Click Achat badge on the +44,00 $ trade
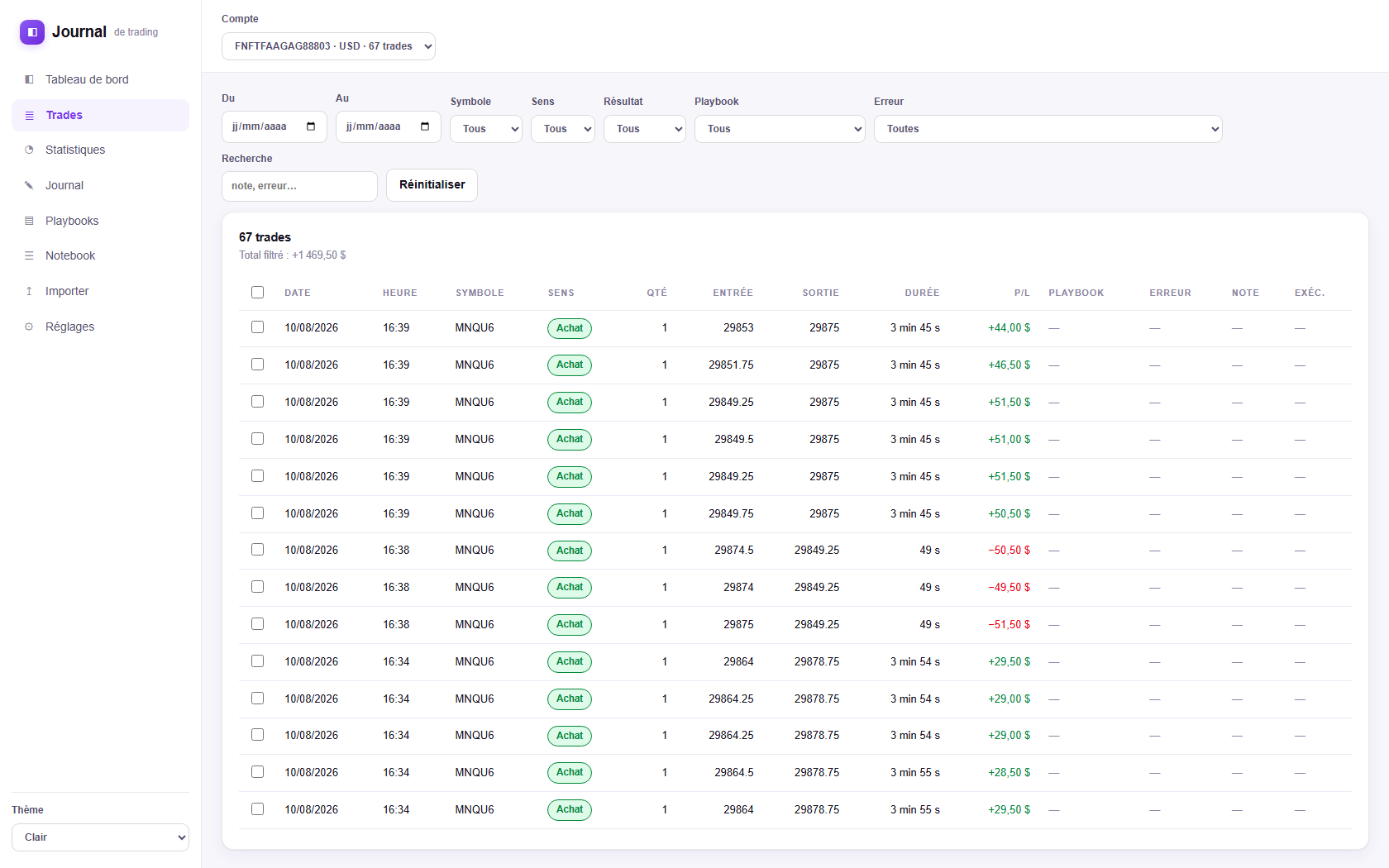Viewport: 1389px width, 868px height. click(570, 328)
